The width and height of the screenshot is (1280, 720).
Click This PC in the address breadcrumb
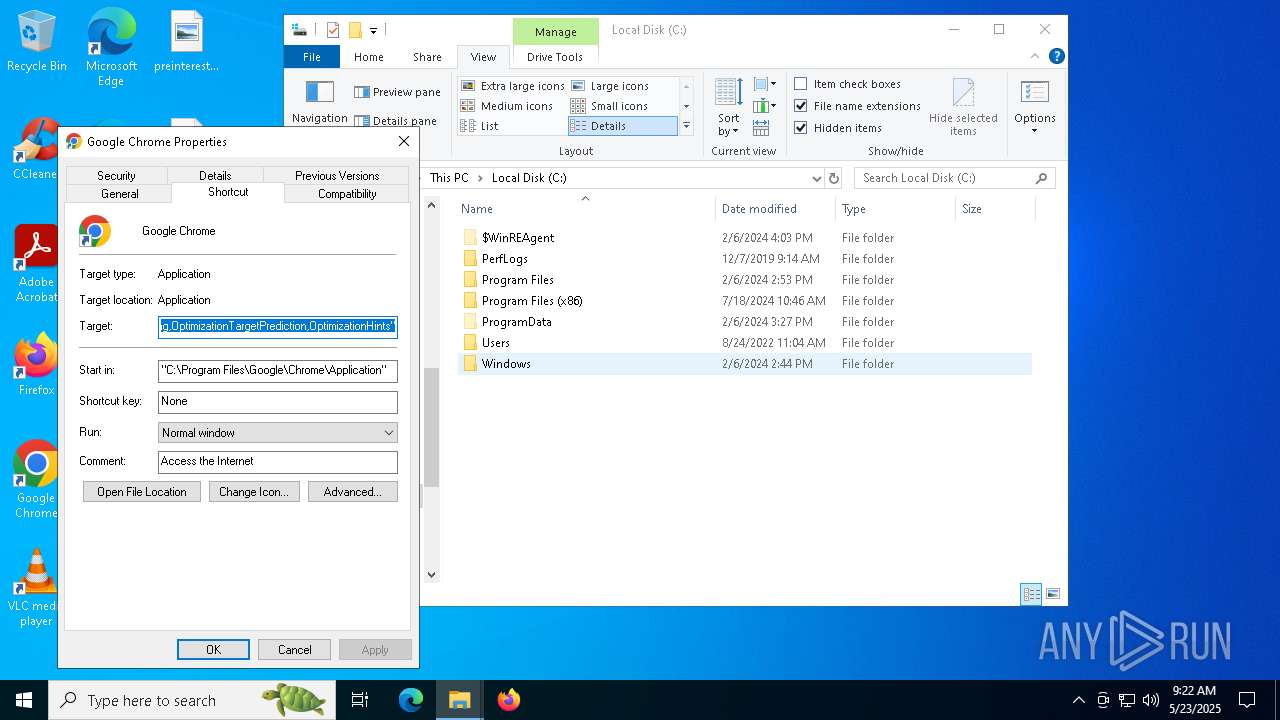[x=449, y=178]
